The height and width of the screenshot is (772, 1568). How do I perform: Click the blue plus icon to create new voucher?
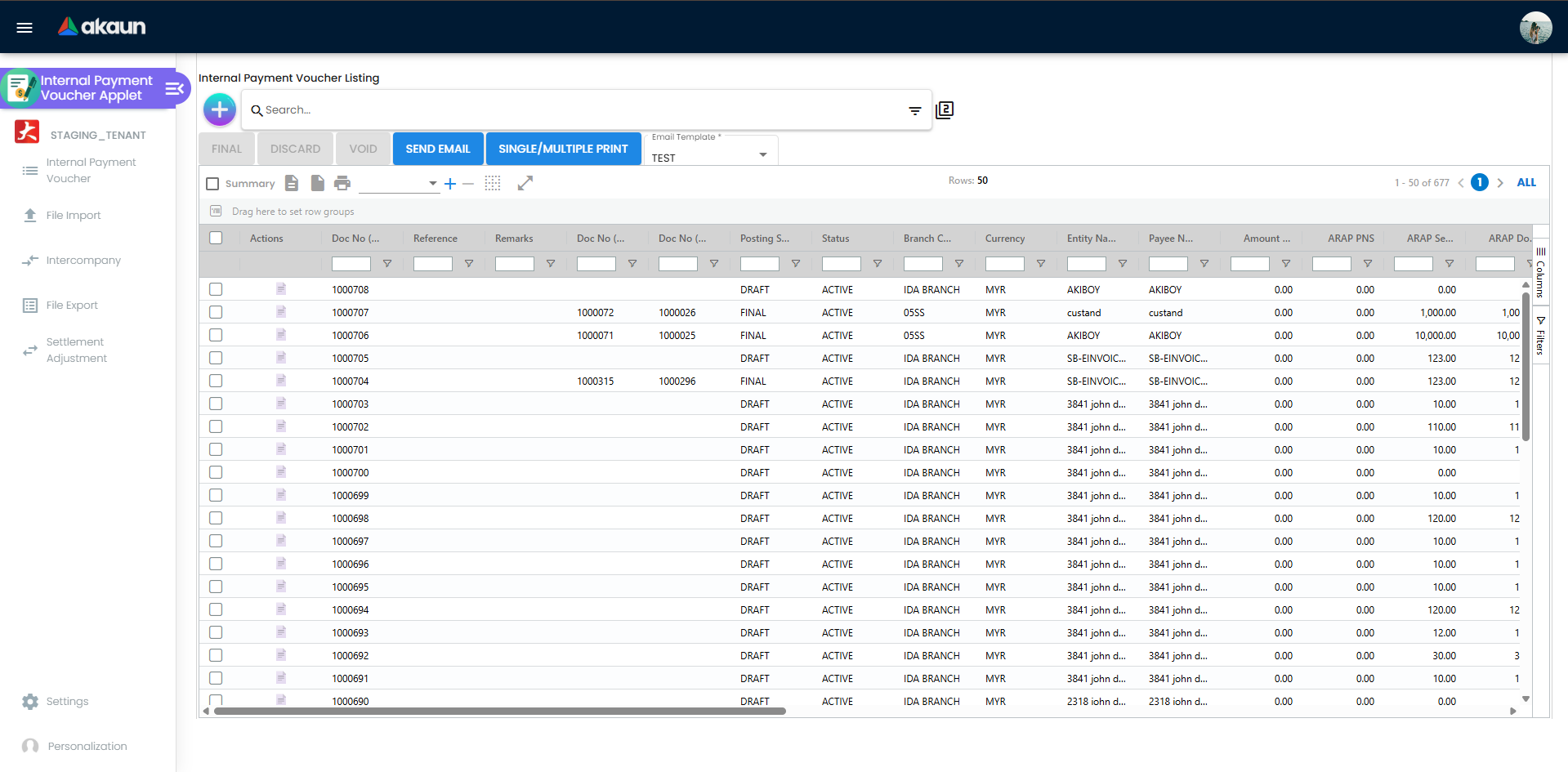pos(219,109)
